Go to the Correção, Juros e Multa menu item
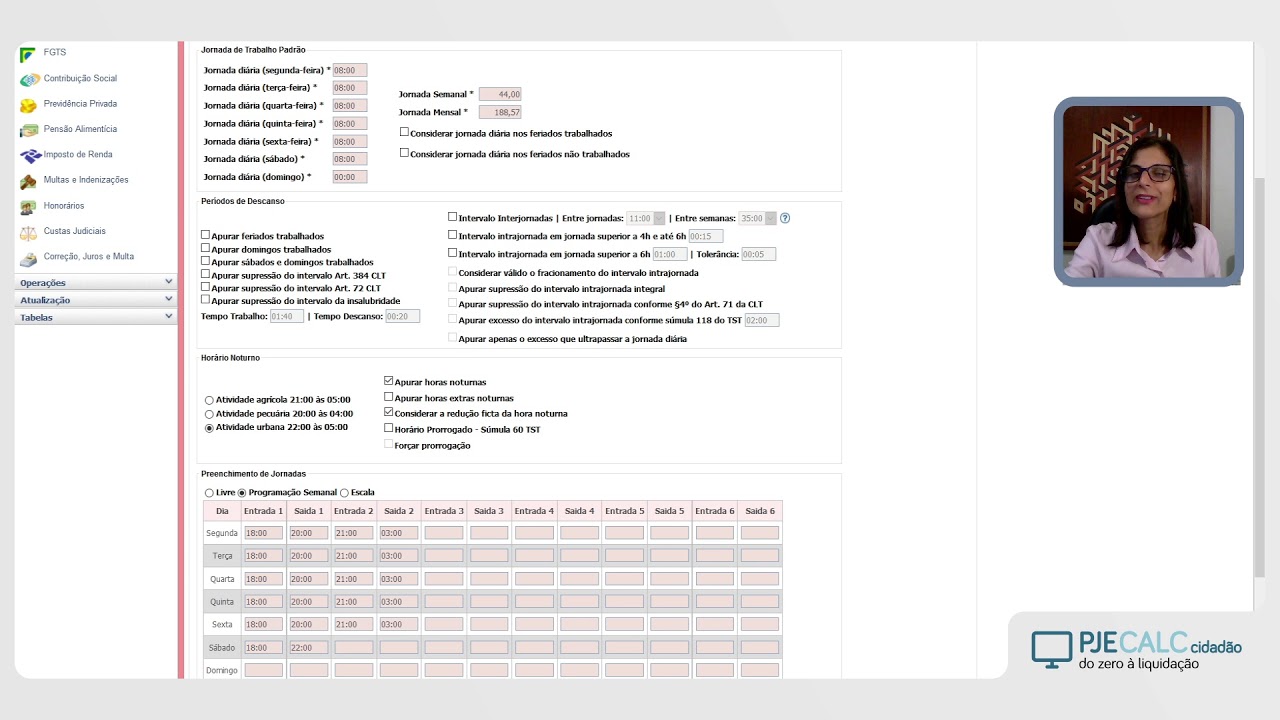 click(x=89, y=256)
